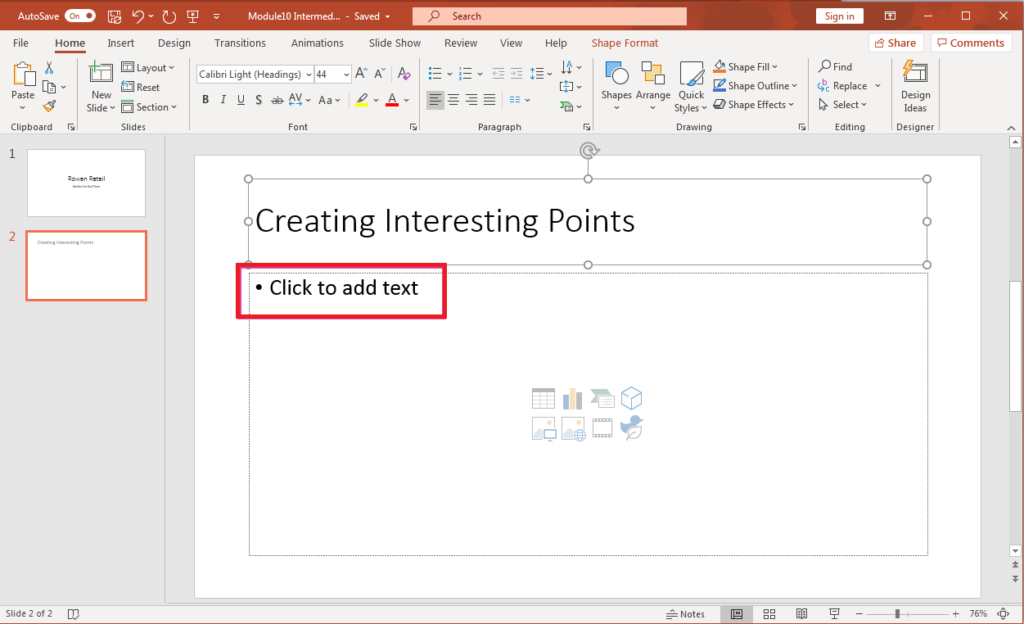Fit slide to current window icon
The height and width of the screenshot is (624, 1024).
[1004, 614]
